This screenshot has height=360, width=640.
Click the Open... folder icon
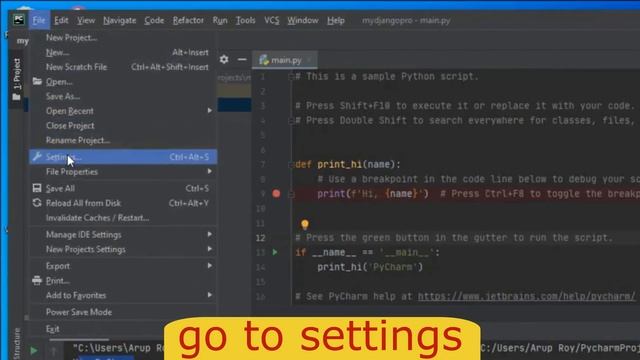(x=37, y=81)
